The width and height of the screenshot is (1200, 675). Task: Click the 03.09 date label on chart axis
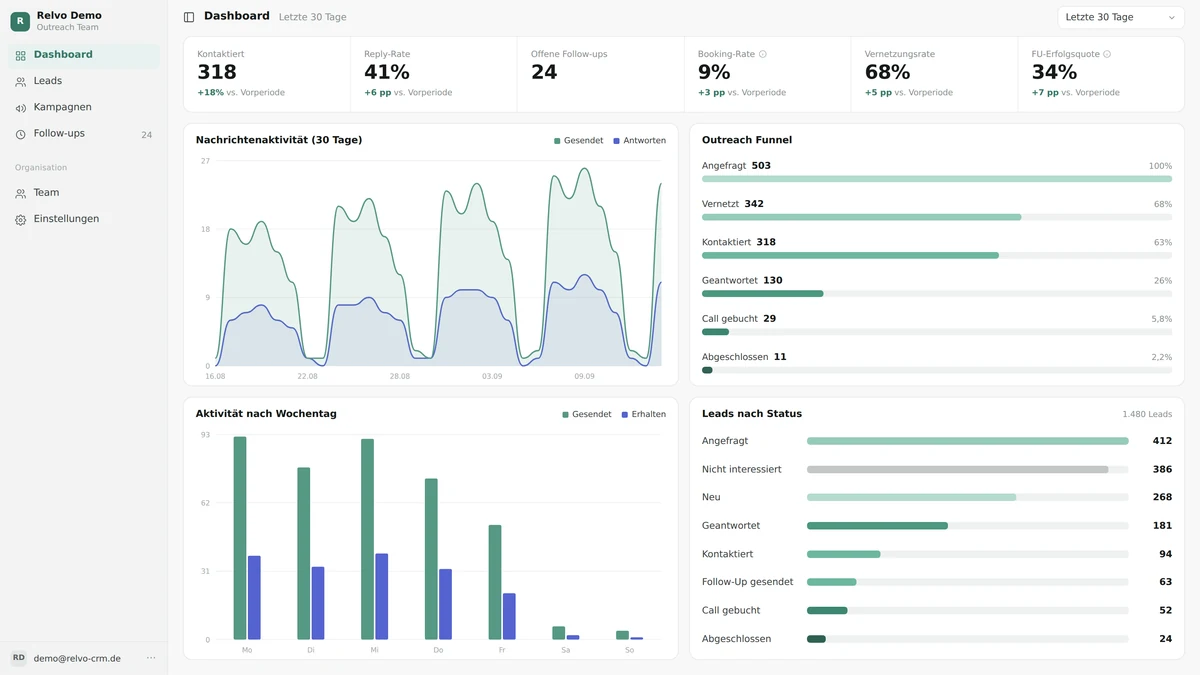tap(492, 376)
